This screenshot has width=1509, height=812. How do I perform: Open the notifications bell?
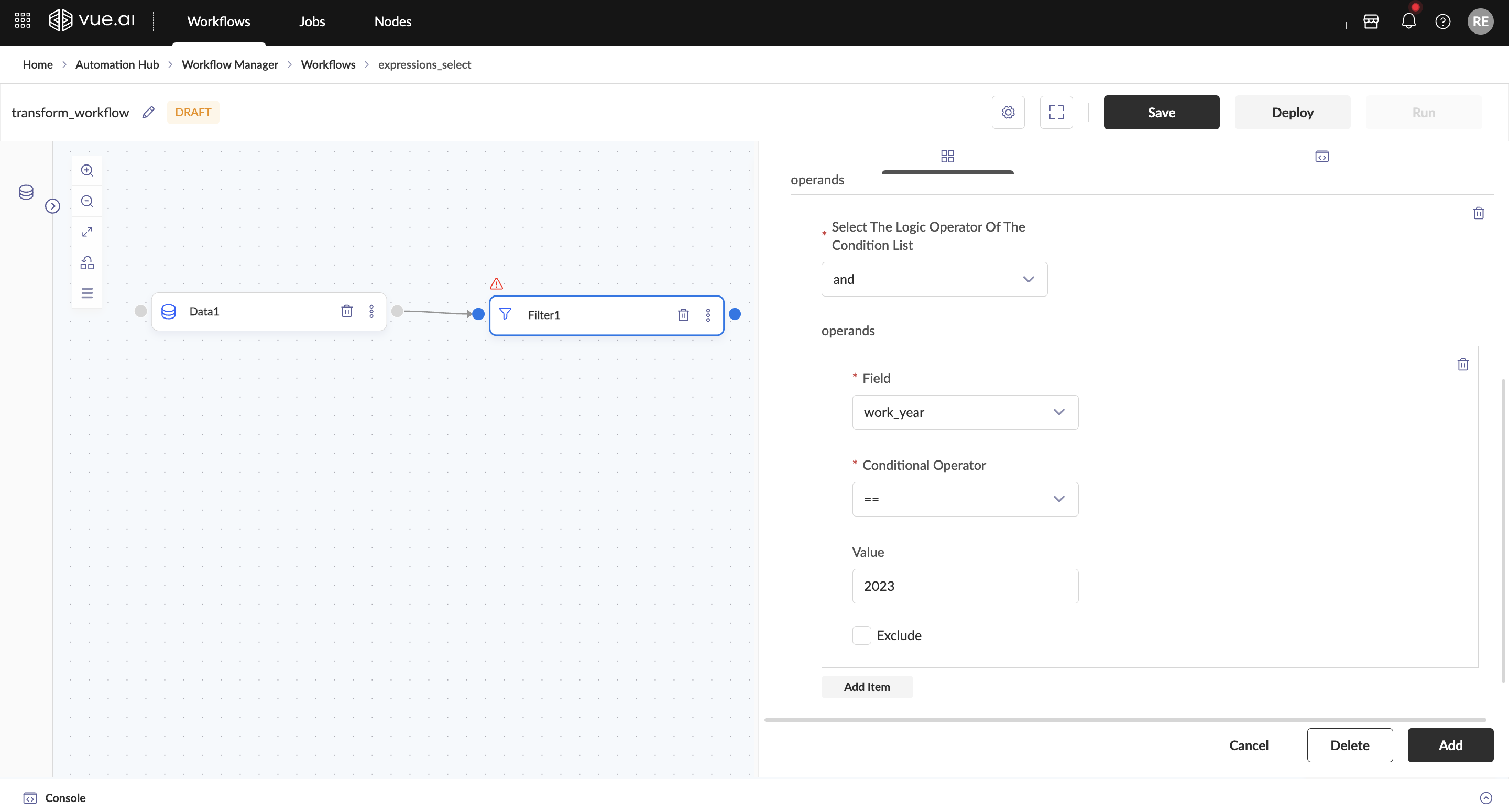tap(1408, 21)
